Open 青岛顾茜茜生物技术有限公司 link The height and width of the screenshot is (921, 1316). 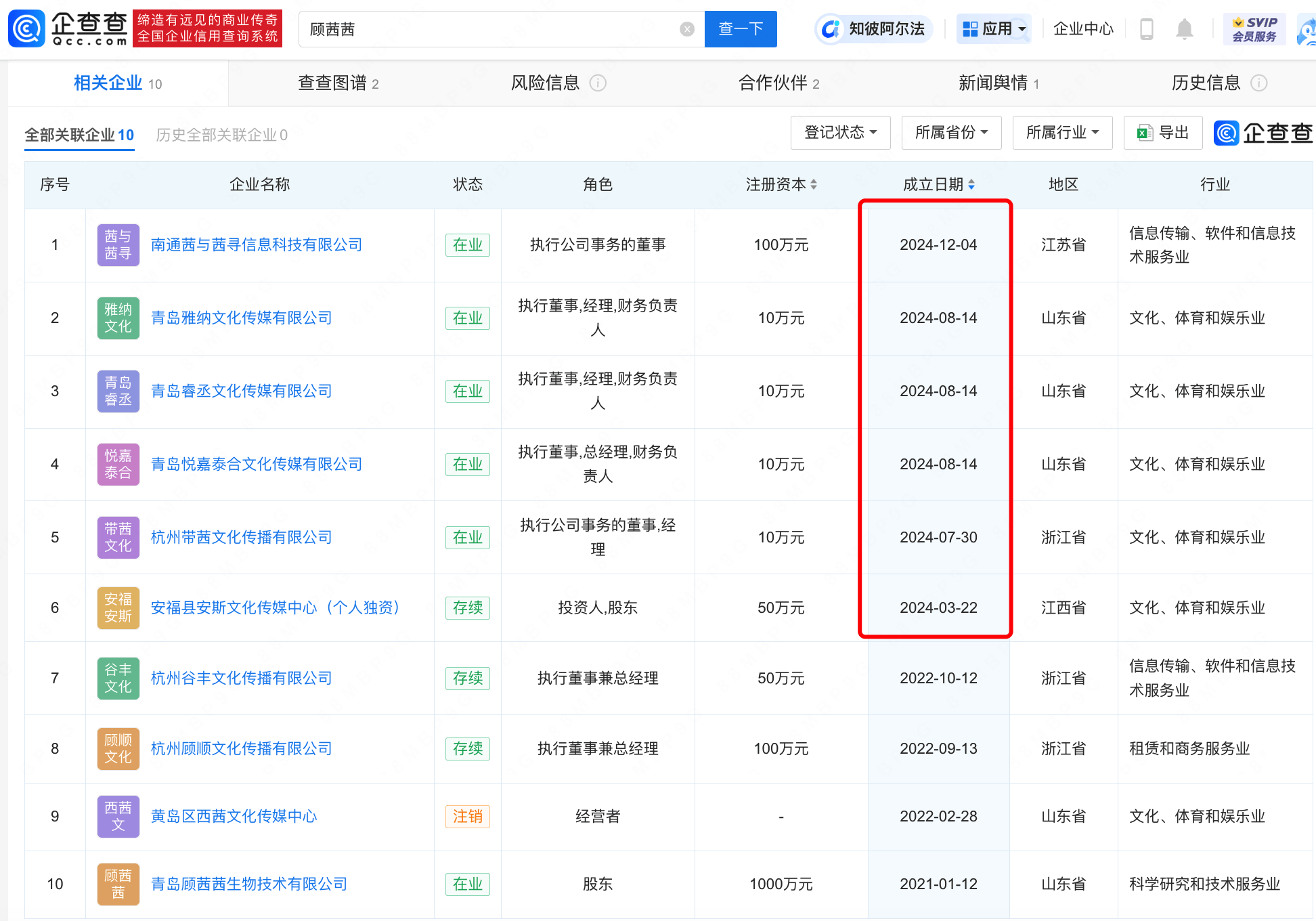click(x=249, y=884)
